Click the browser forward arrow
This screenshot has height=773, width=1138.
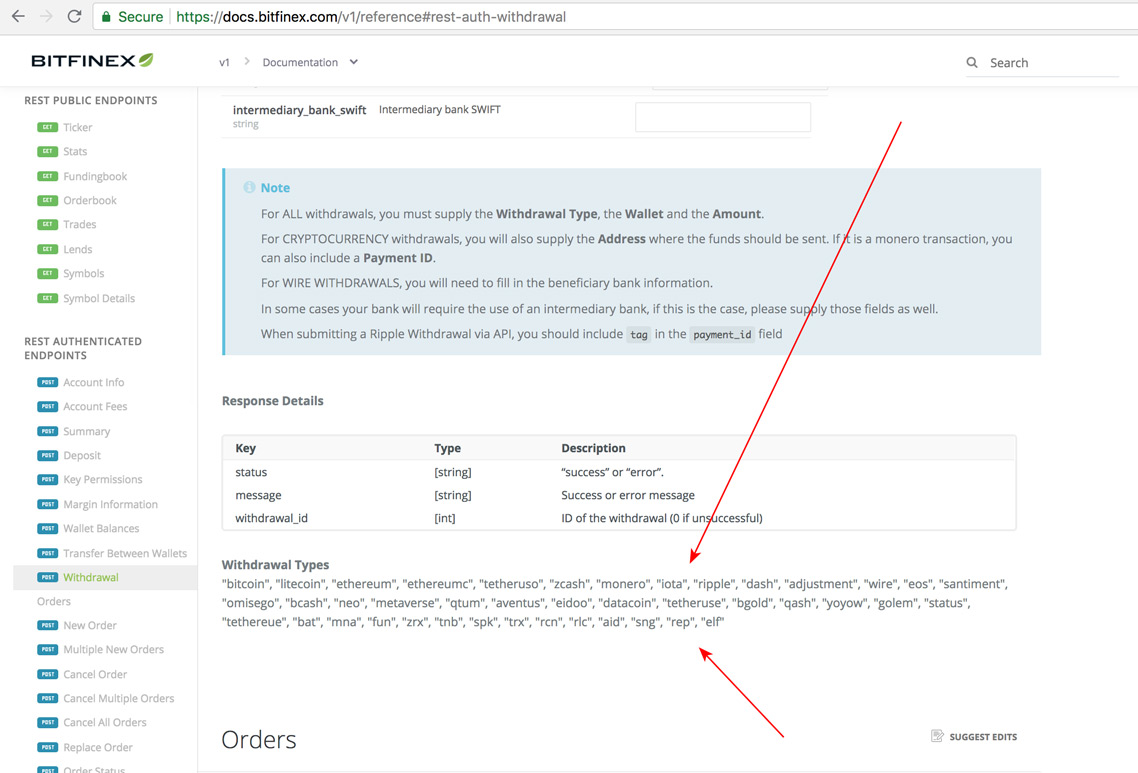[46, 16]
